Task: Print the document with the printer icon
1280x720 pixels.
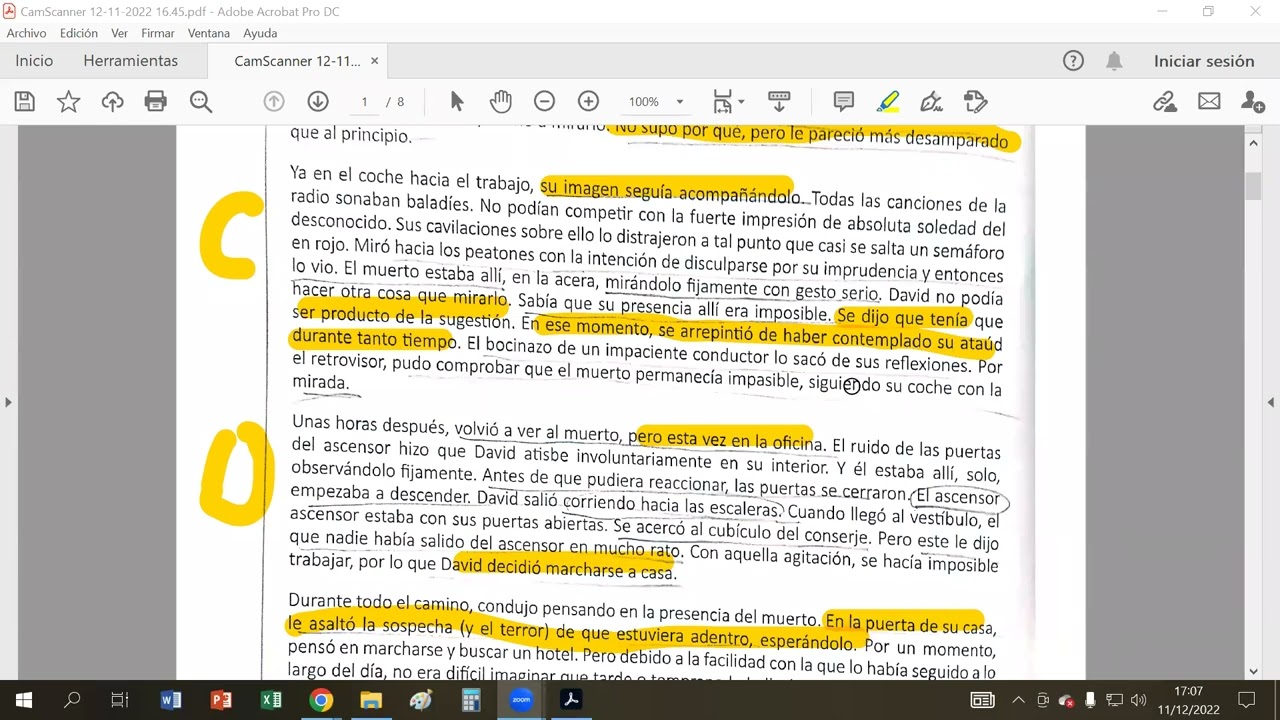Action: [155, 101]
